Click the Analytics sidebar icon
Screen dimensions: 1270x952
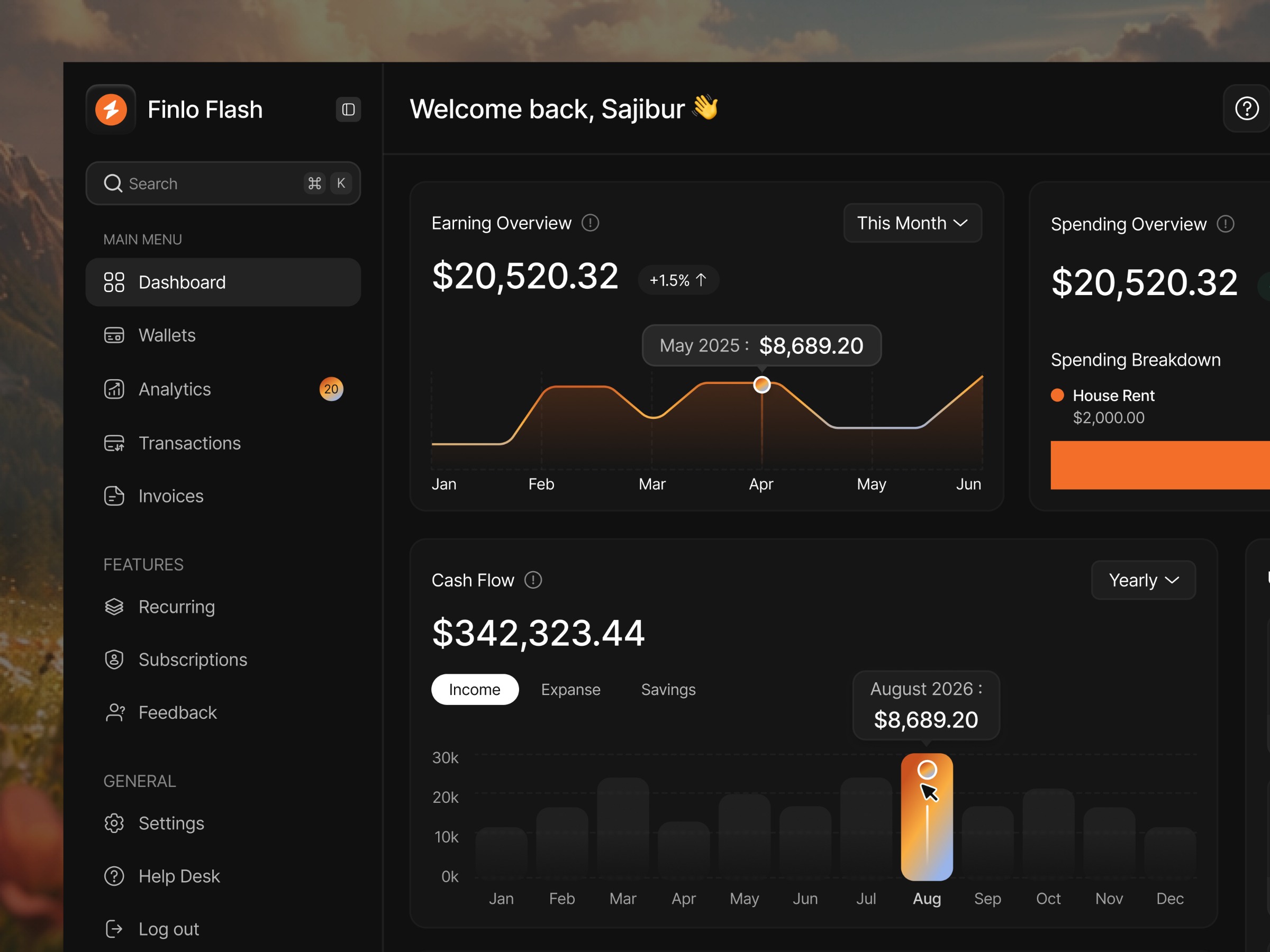click(114, 389)
